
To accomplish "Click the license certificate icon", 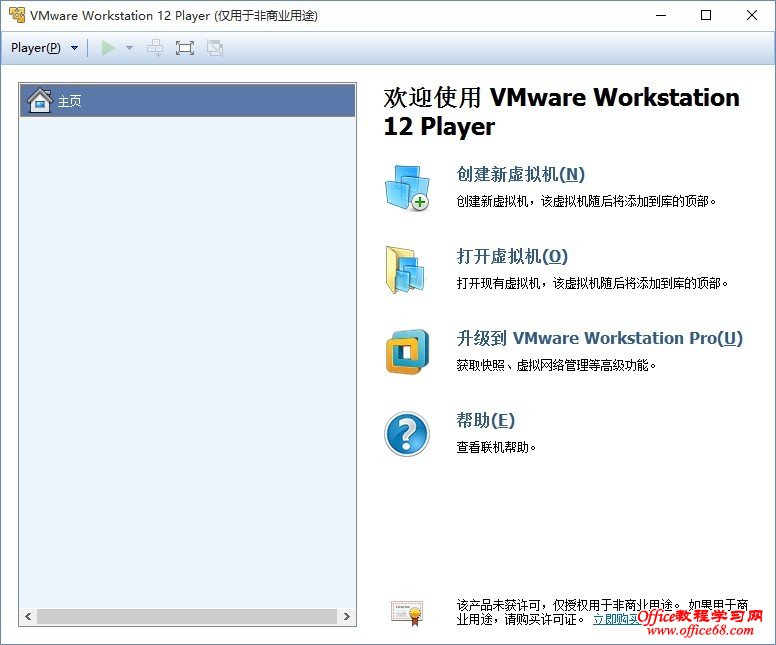I will [x=407, y=613].
